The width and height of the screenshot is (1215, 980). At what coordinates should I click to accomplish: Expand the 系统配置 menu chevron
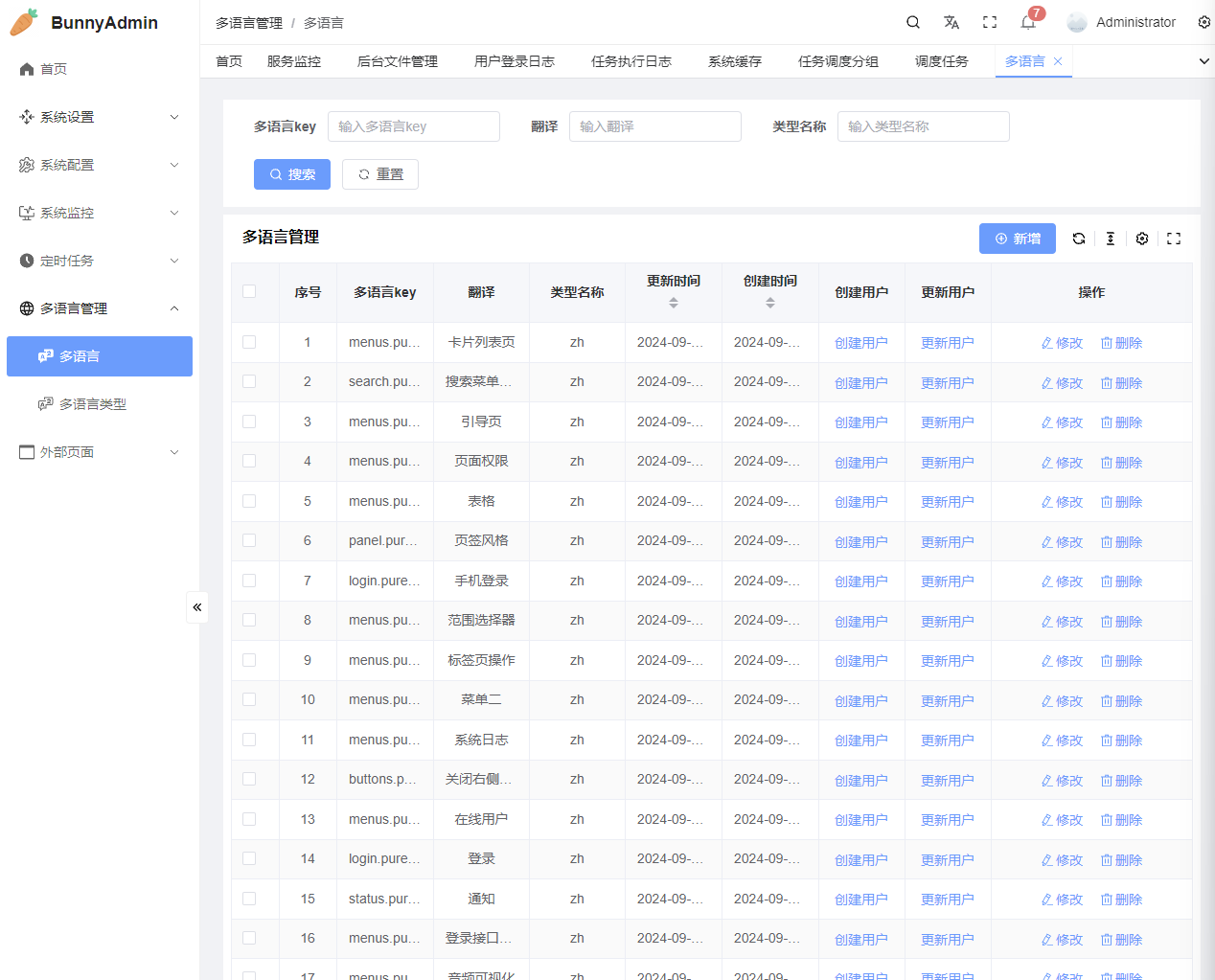click(174, 165)
